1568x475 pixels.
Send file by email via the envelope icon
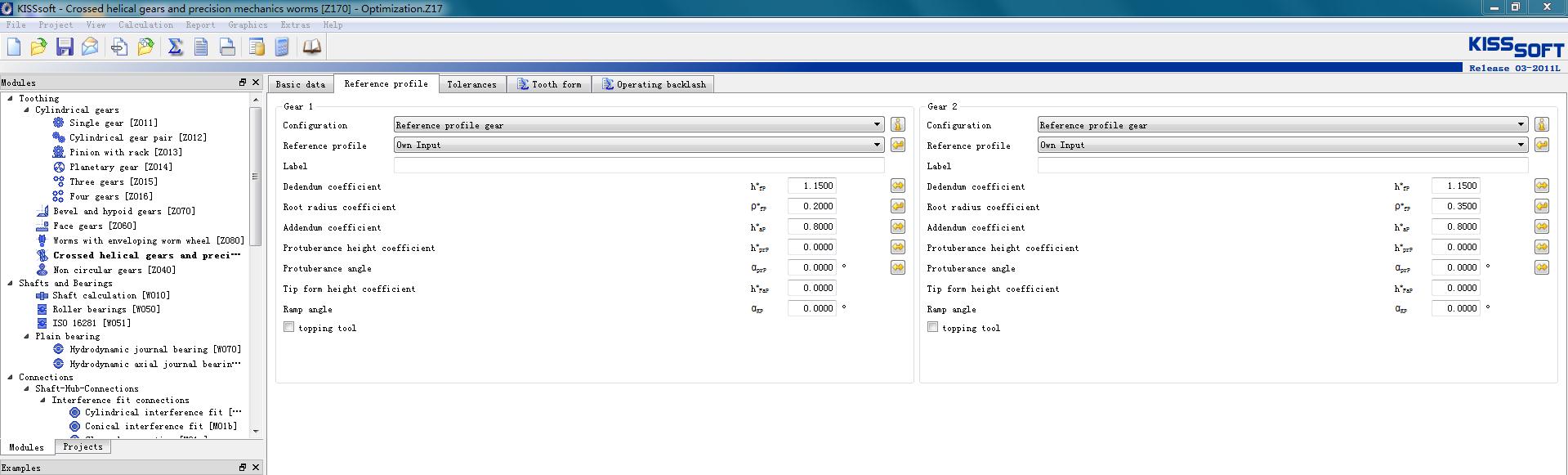pos(90,47)
